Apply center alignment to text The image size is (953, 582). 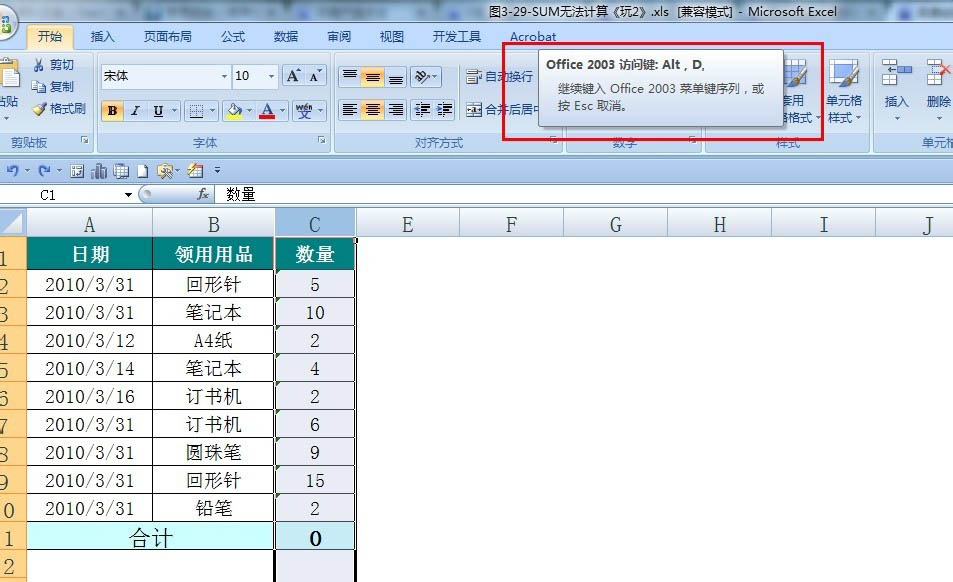coord(371,107)
